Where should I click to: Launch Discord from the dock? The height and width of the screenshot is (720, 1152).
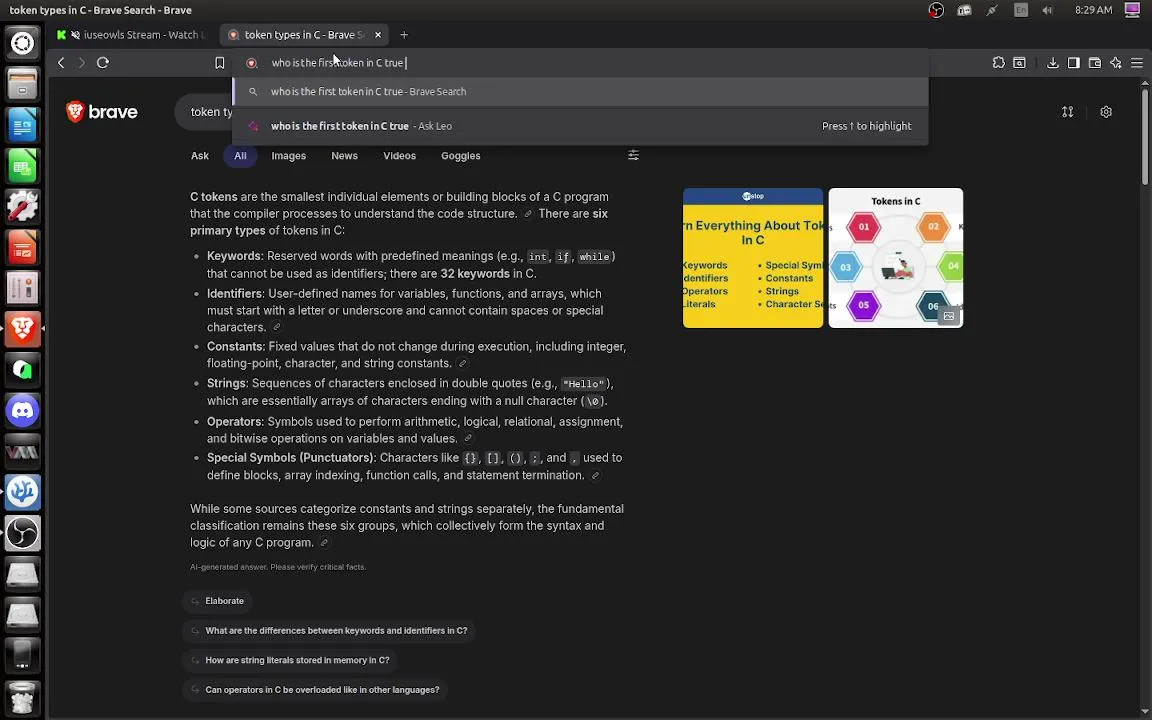click(x=22, y=410)
